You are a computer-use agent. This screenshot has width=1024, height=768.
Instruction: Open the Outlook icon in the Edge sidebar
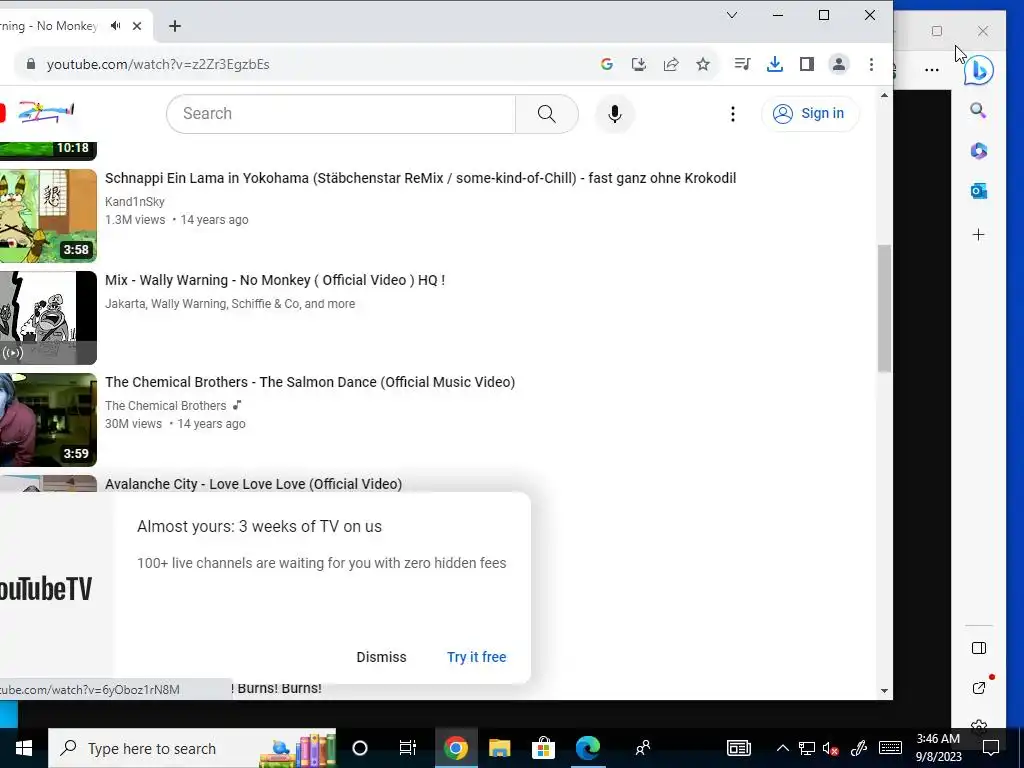click(978, 191)
